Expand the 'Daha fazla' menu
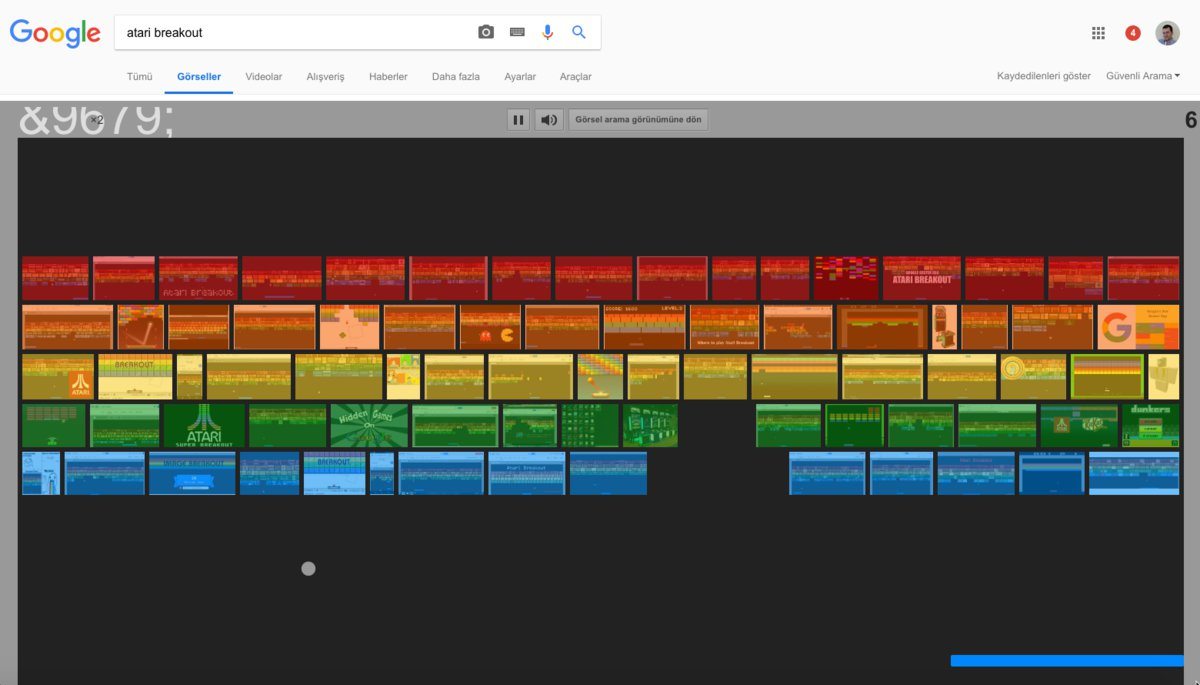Viewport: 1200px width, 685px height. tap(456, 77)
